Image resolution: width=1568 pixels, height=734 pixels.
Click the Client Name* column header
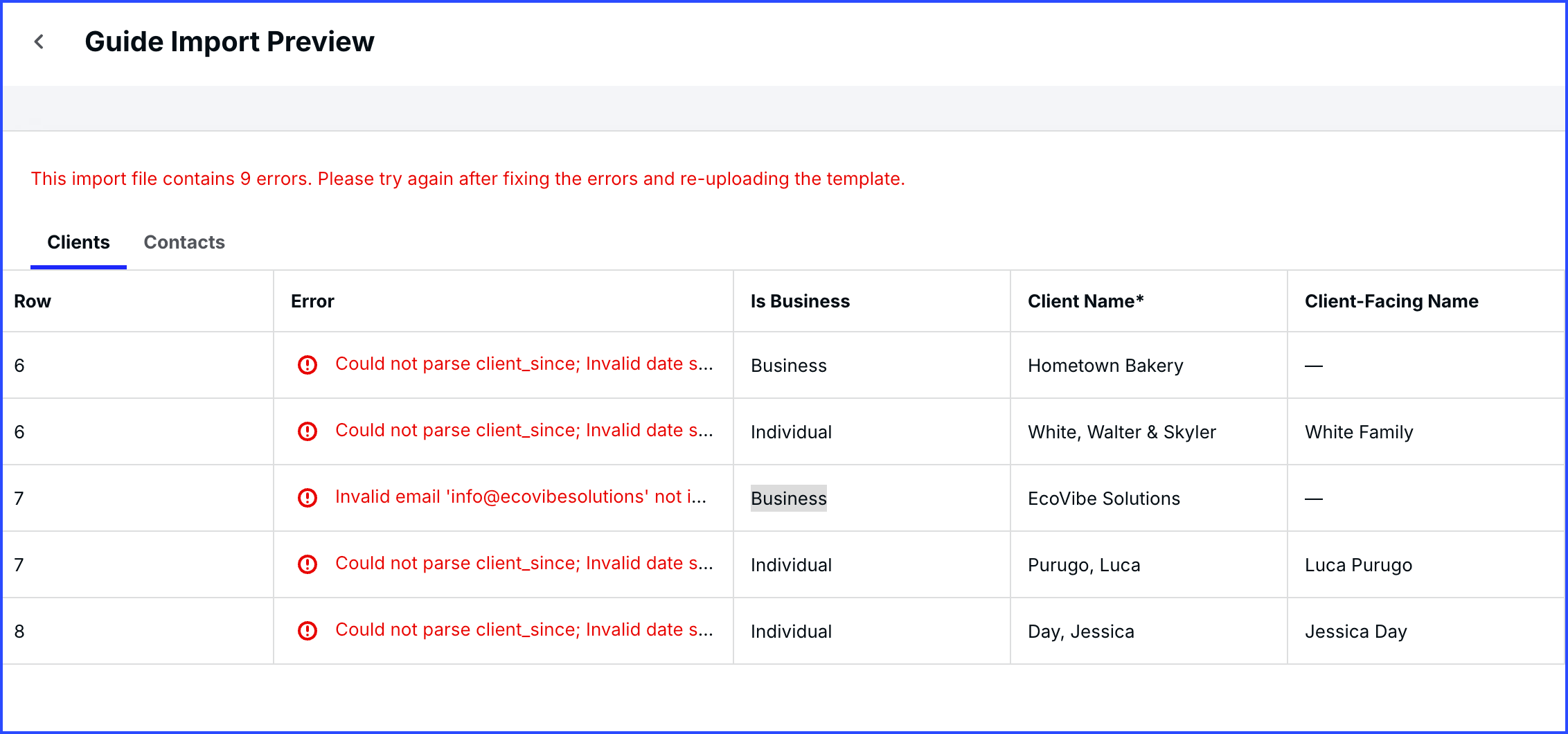[1085, 301]
